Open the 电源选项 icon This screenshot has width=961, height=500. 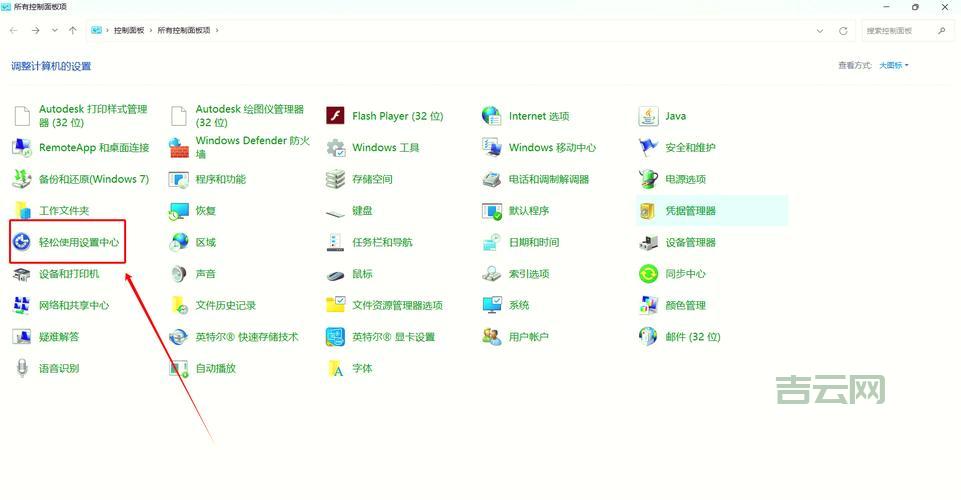[648, 179]
